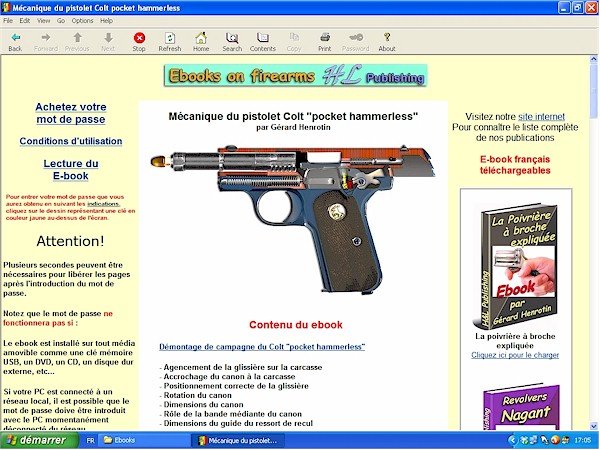Click the 'Ebooks on firearms HL Publishing' banner

coord(295,75)
